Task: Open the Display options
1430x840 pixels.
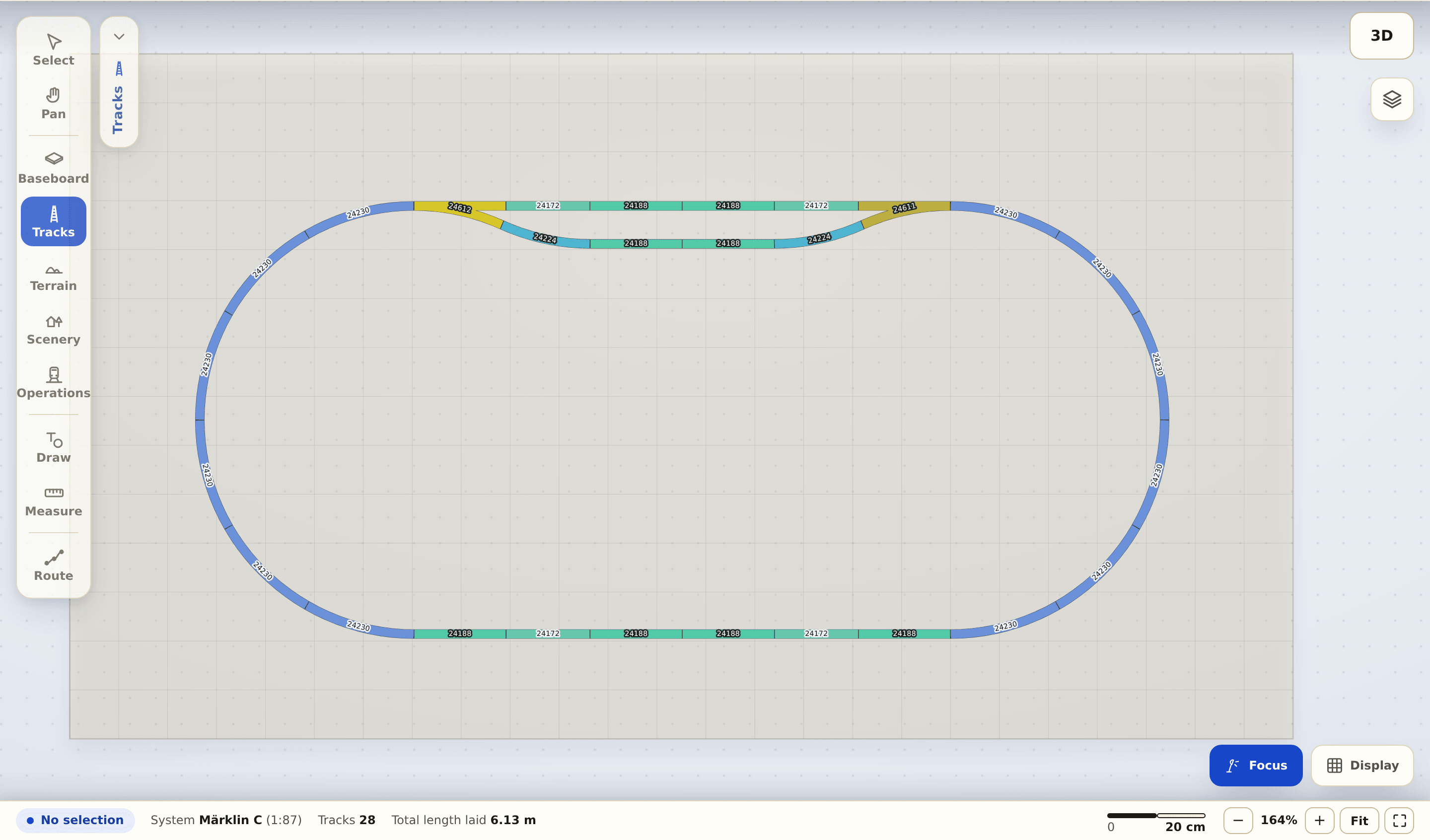Action: [1362, 765]
